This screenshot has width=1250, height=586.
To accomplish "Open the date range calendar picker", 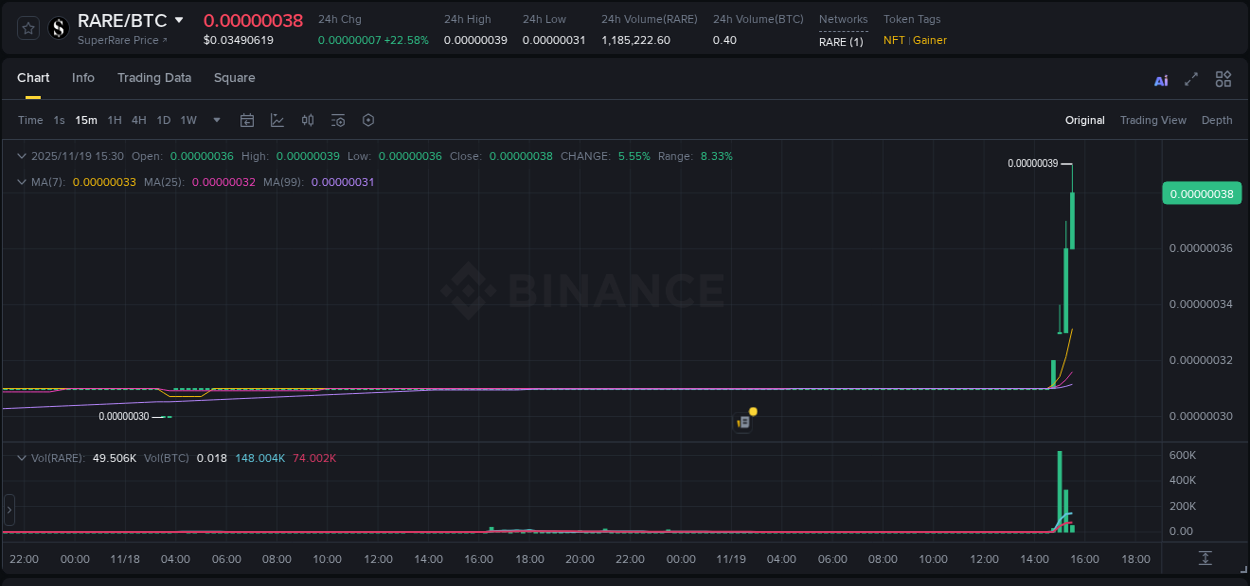I will [247, 119].
